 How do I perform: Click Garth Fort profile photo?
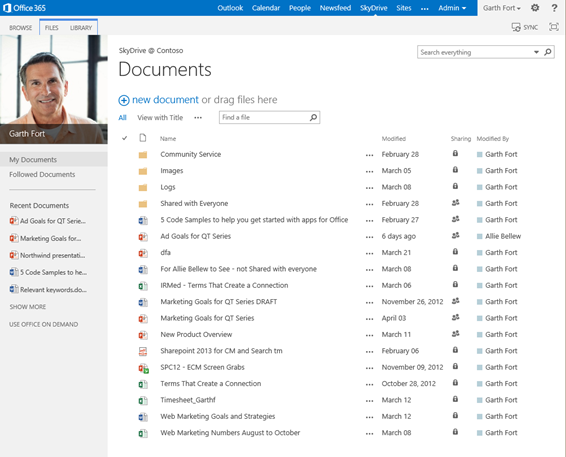(54, 89)
